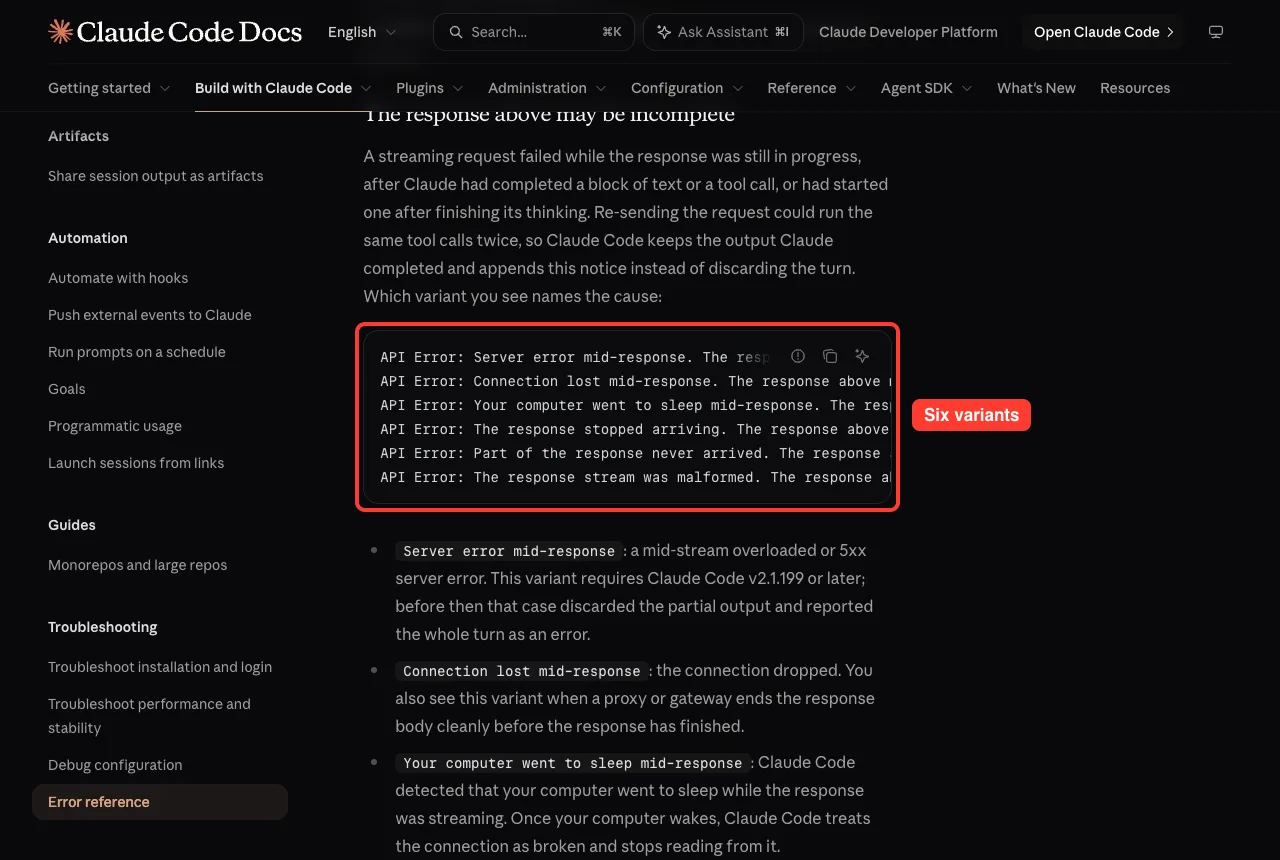The width and height of the screenshot is (1280, 860).
Task: Open the Goals sidebar page
Action: pyautogui.click(x=67, y=389)
